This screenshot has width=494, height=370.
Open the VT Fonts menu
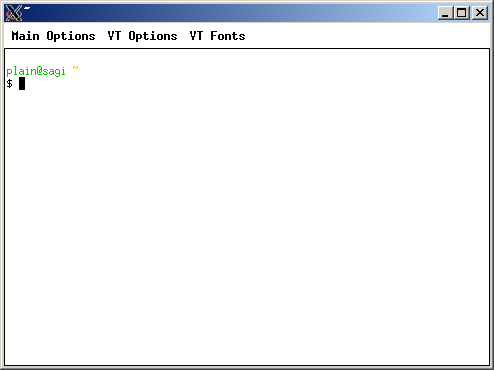coord(217,36)
